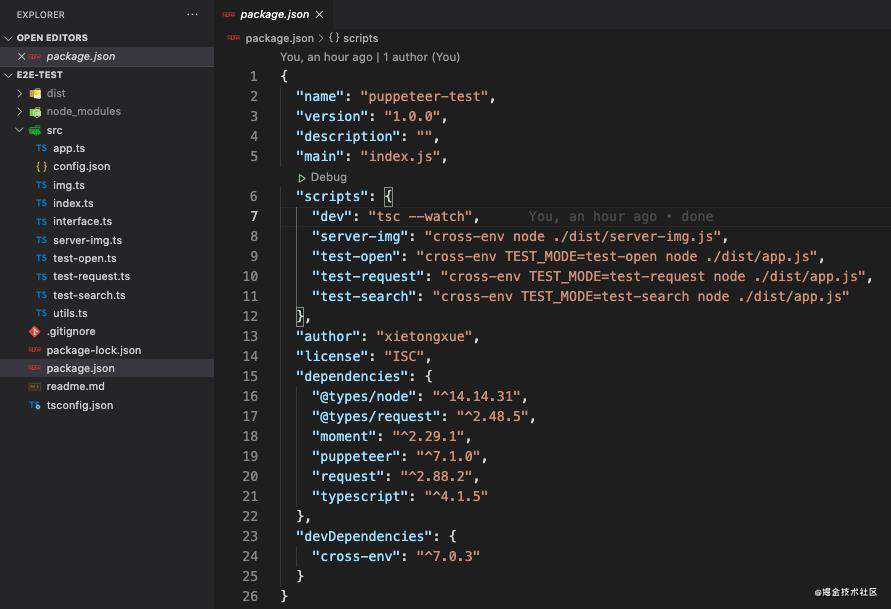
Task: Click the TS icon beside test-search.ts
Action: click(41, 295)
